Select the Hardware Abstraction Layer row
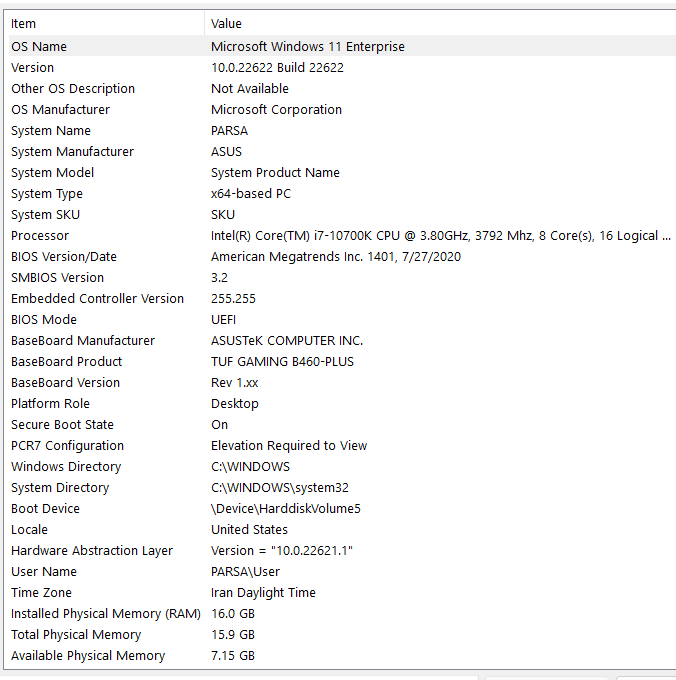Image resolution: width=676 pixels, height=680 pixels. [342, 551]
